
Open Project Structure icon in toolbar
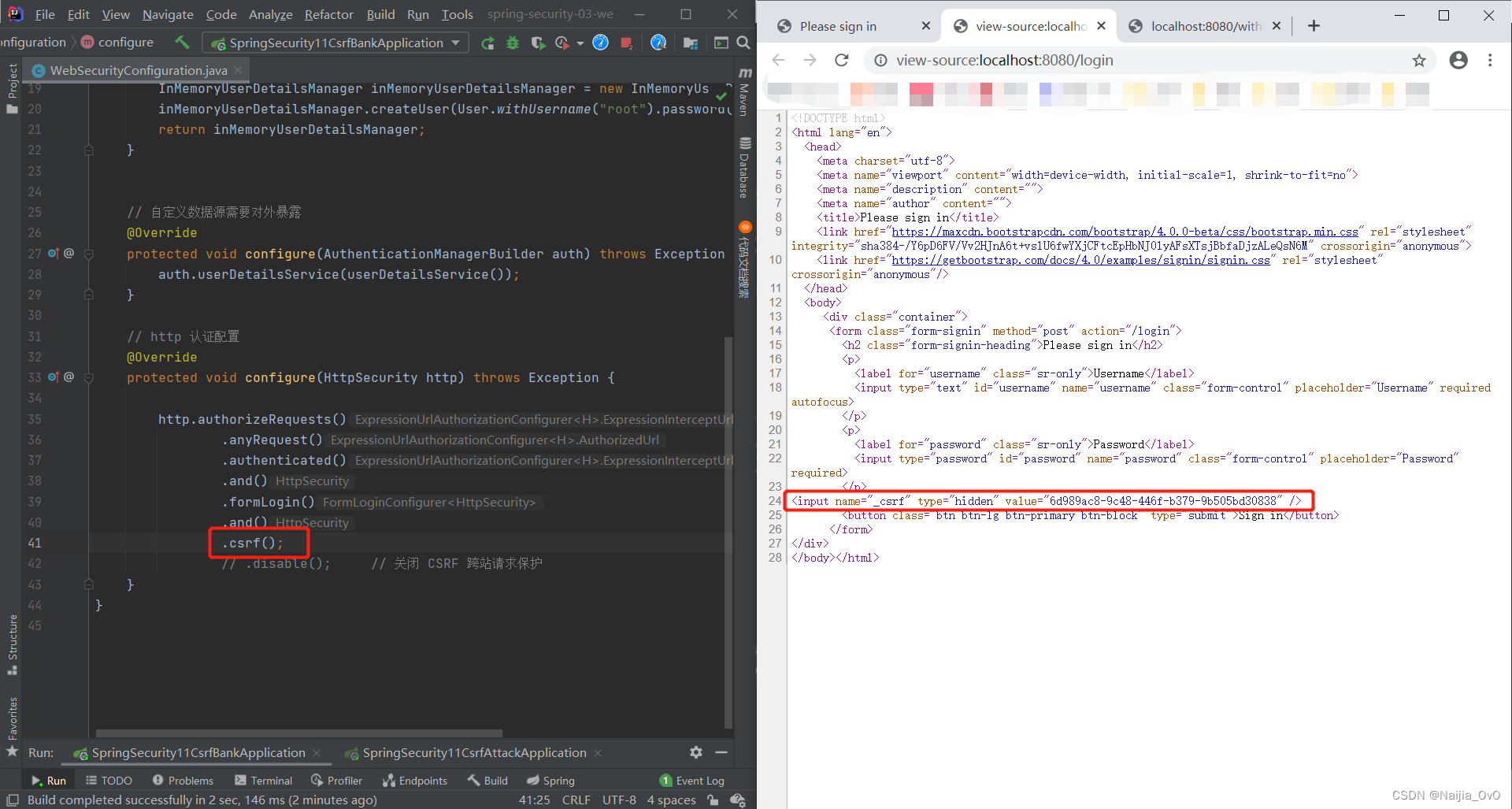(x=691, y=43)
